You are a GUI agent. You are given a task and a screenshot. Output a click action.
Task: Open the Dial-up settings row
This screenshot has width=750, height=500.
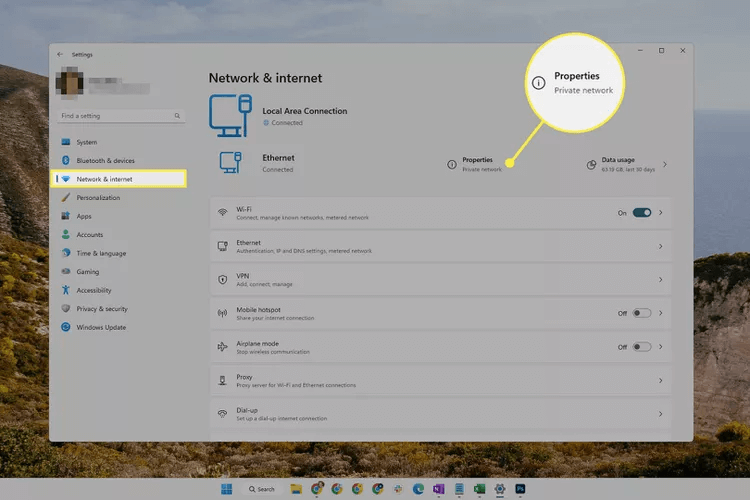click(x=440, y=414)
